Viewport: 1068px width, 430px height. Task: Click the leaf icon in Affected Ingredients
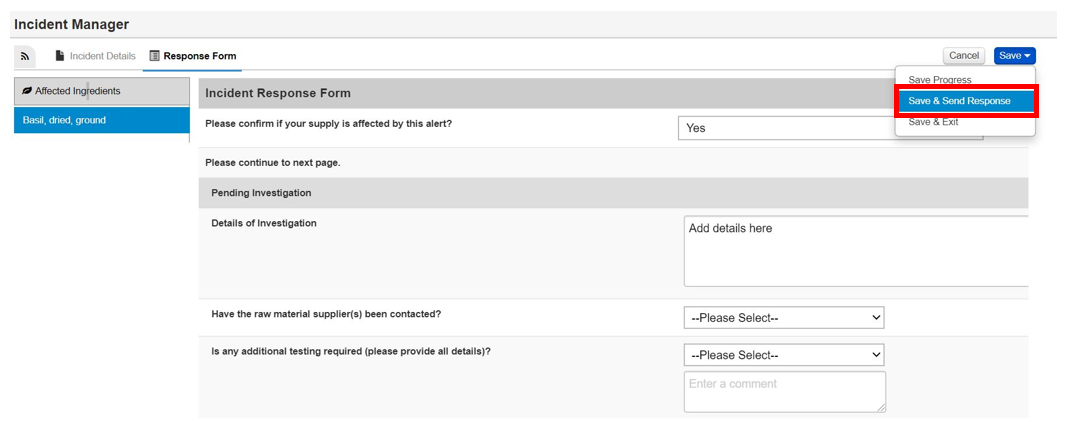[x=26, y=91]
